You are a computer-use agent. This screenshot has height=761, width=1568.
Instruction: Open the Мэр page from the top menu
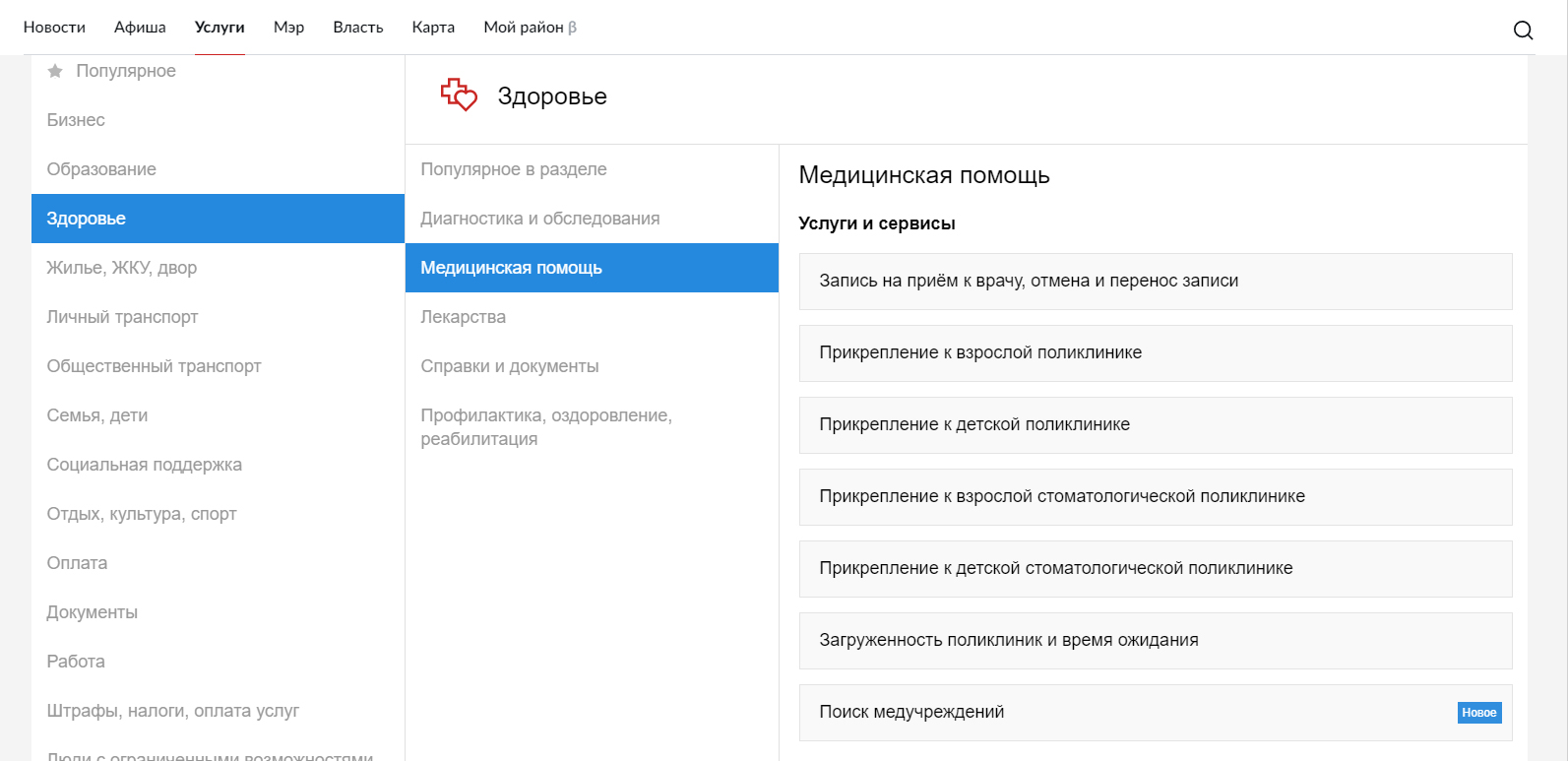pyautogui.click(x=288, y=28)
